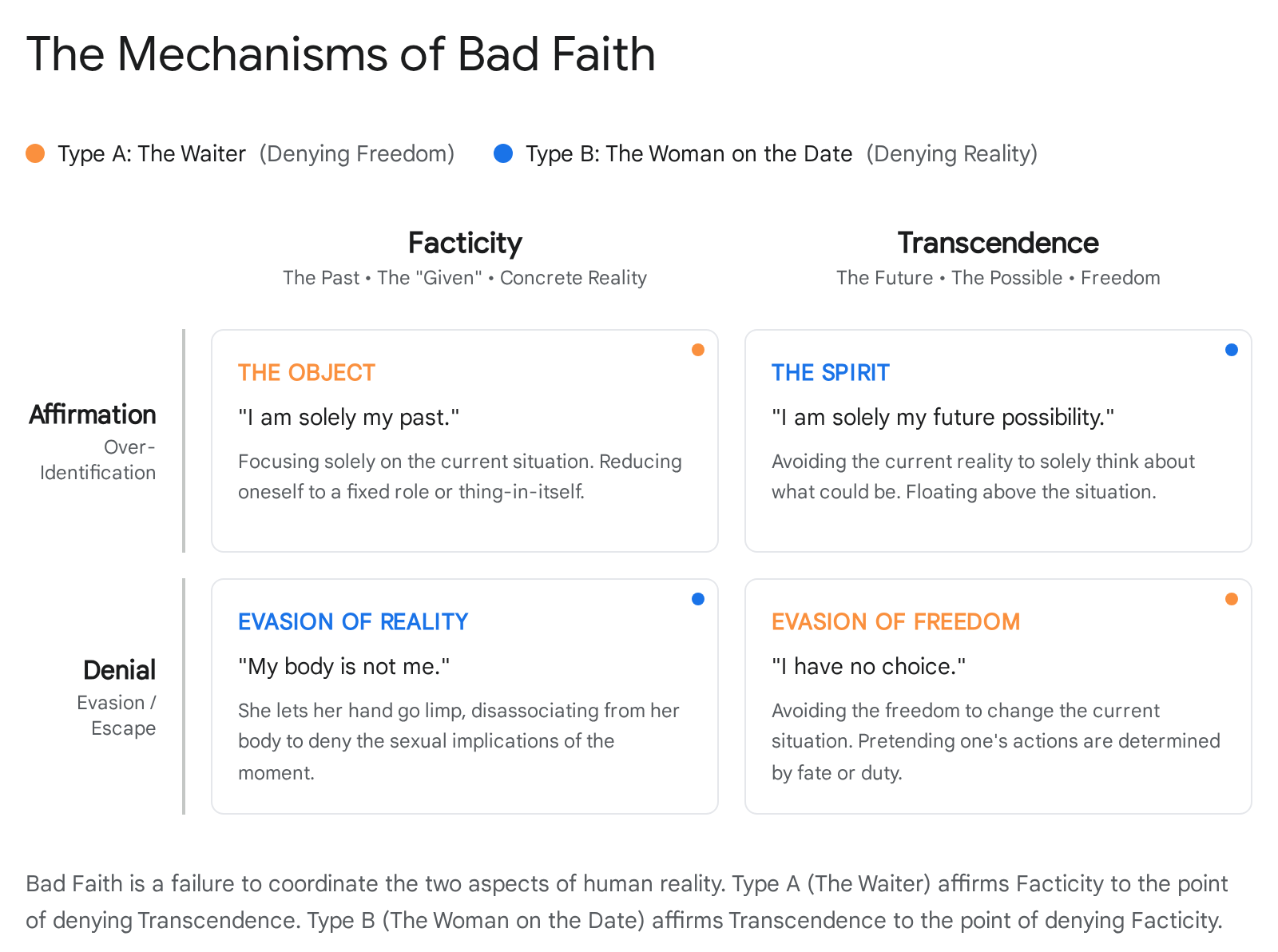Click the quote "My body is not me."
This screenshot has width=1278, height=952.
(x=343, y=667)
